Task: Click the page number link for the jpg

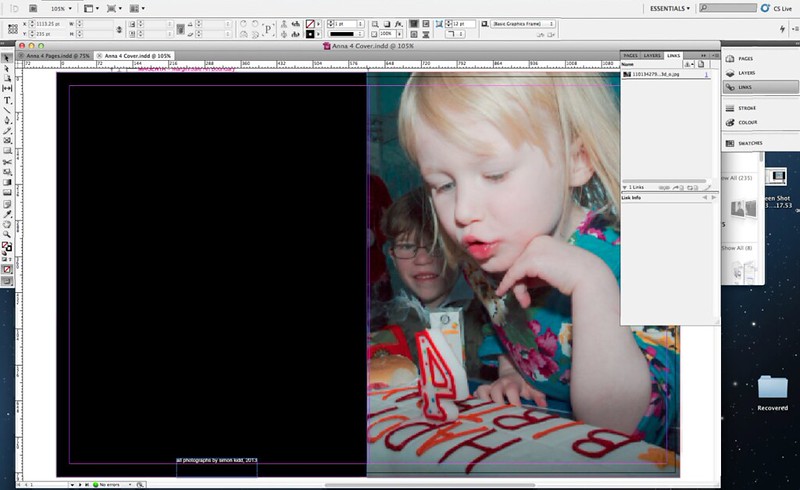Action: (706, 75)
